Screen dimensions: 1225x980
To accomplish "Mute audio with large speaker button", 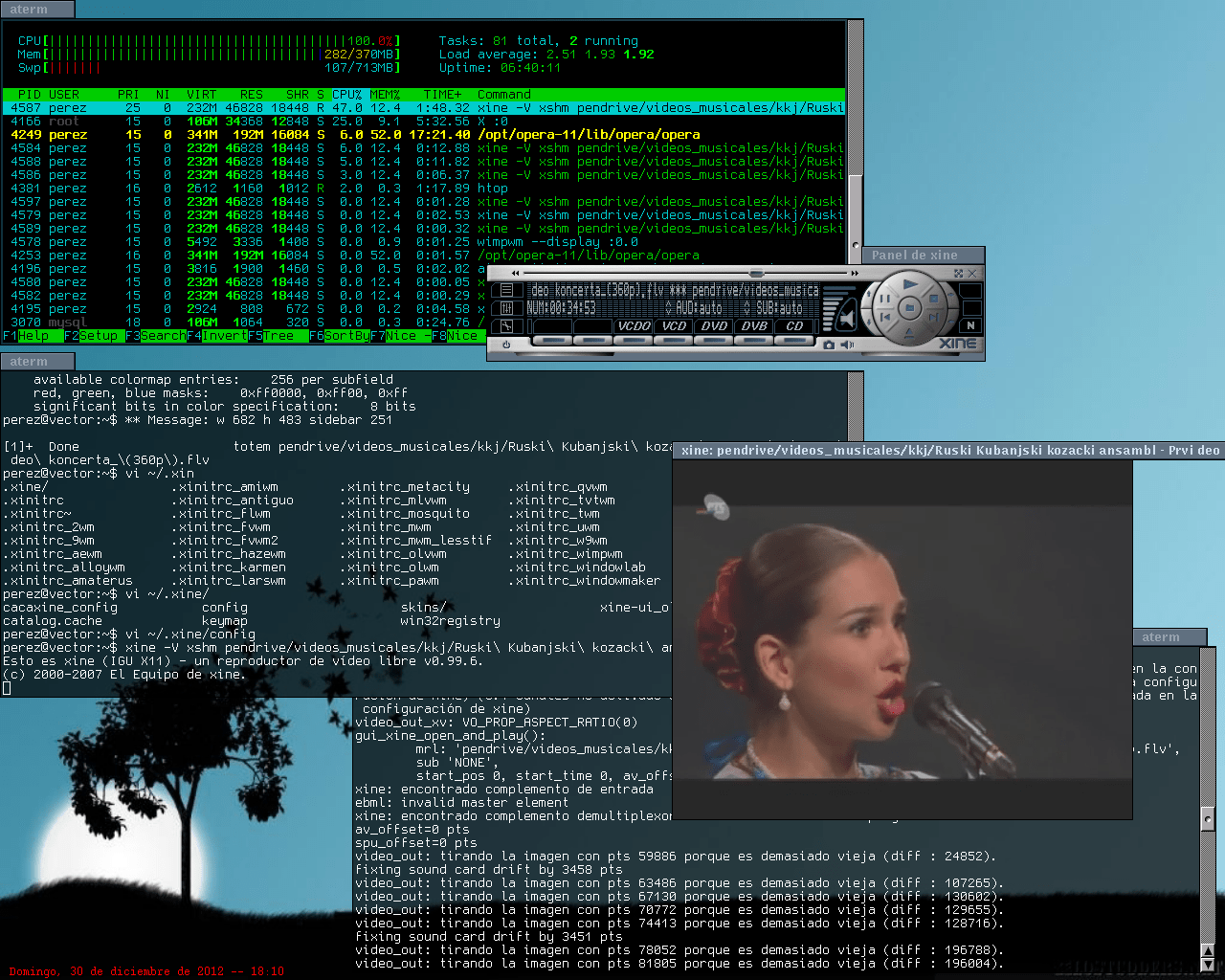I will (x=846, y=316).
